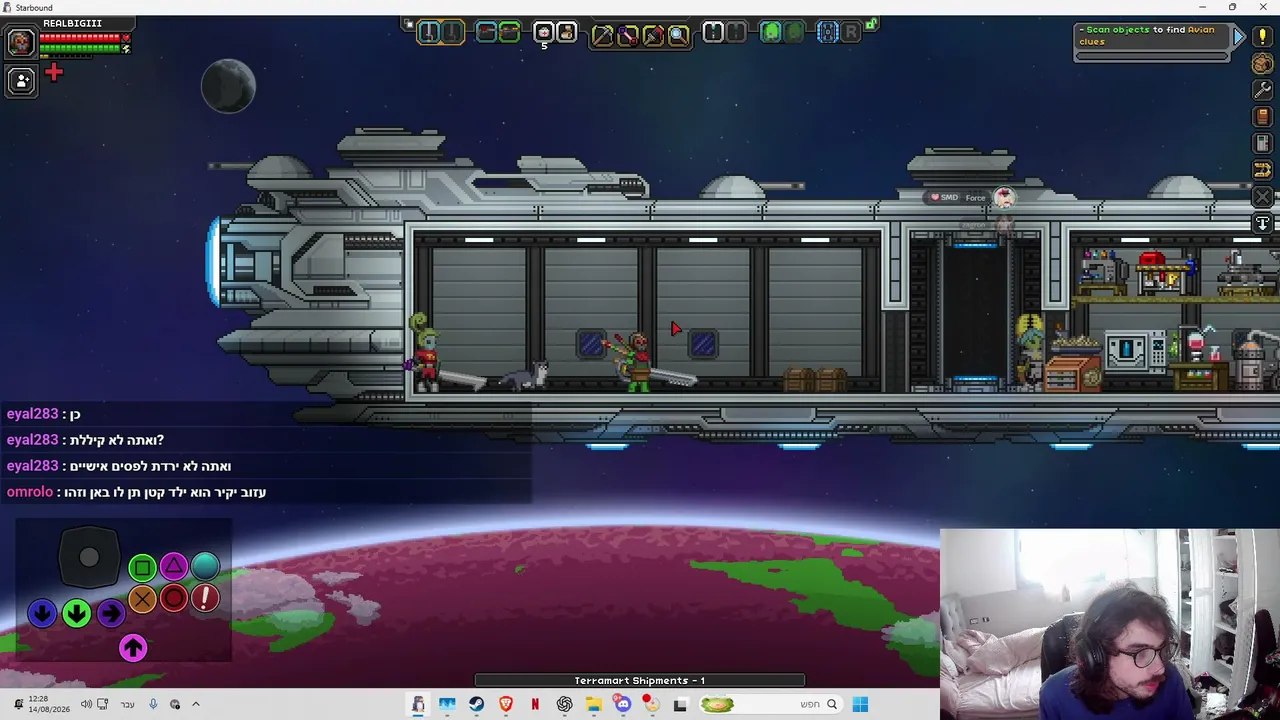
Task: Click the green down-arrow overlay button
Action: [x=76, y=613]
